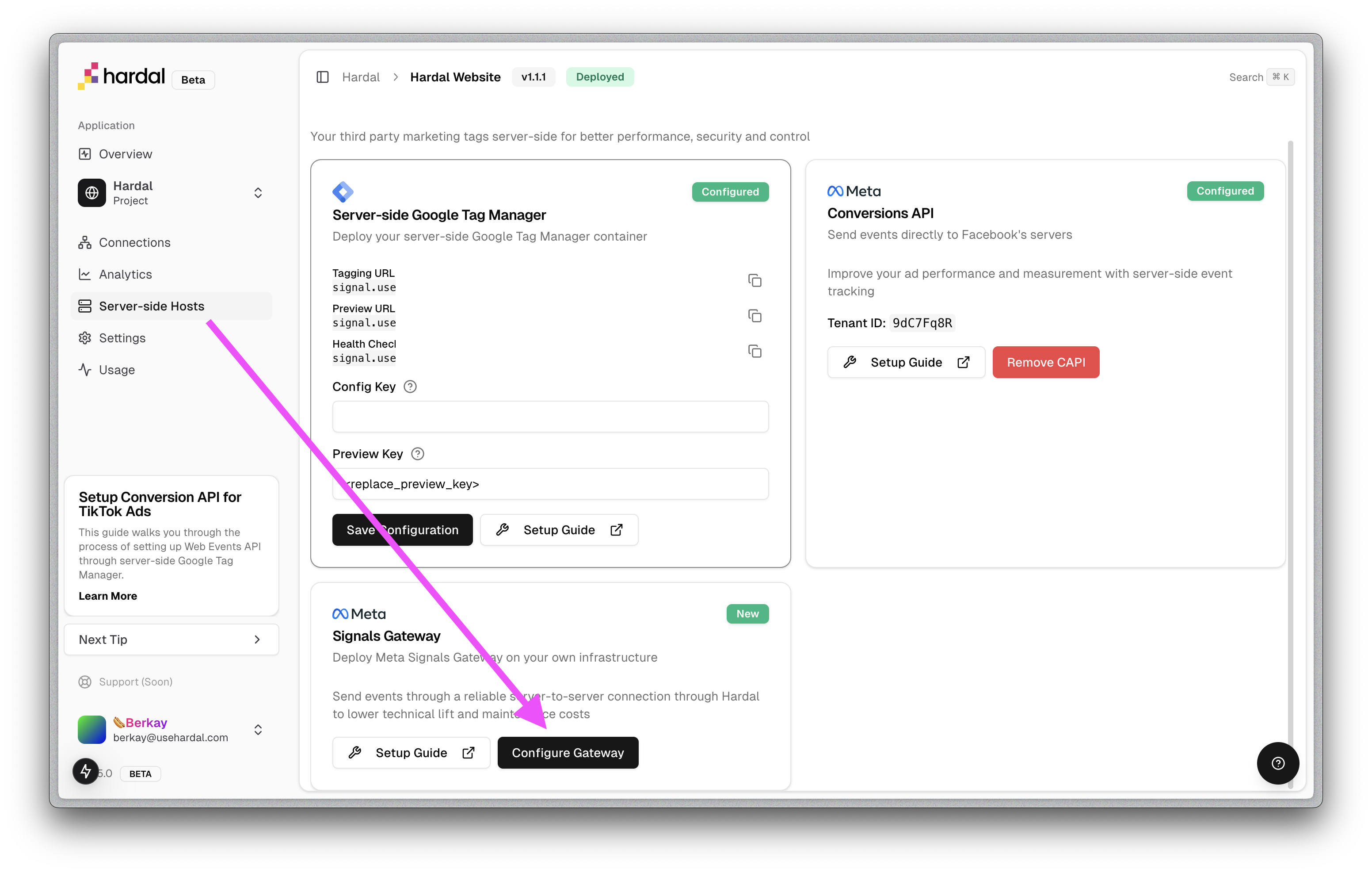Viewport: 1372px width, 873px height.
Task: Click the Meta logo on Signals Gateway card
Action: pos(359,613)
